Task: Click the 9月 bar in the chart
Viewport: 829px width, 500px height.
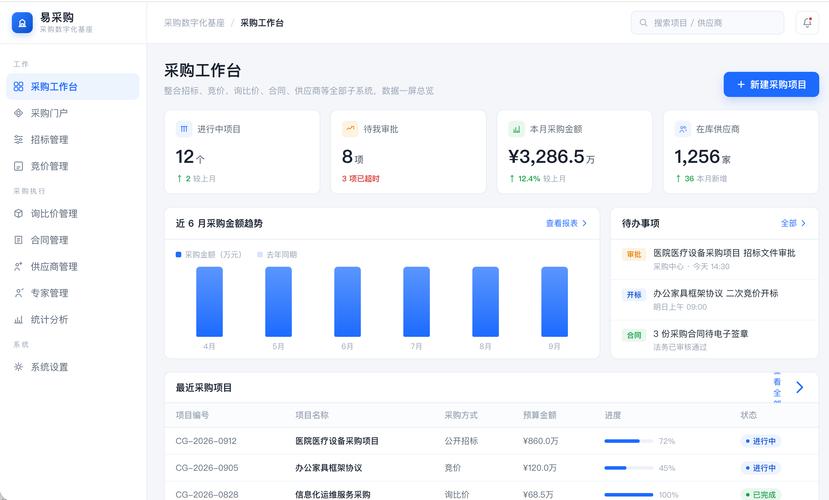Action: (x=554, y=302)
